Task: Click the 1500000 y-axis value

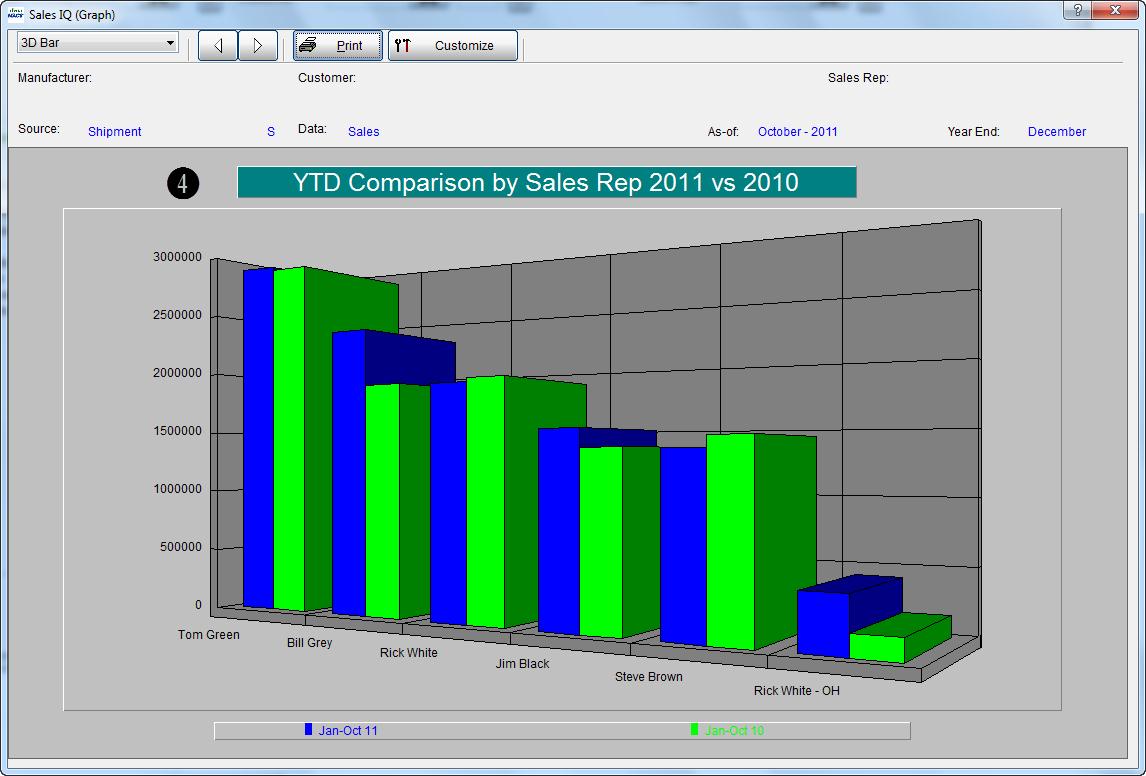Action: point(178,431)
